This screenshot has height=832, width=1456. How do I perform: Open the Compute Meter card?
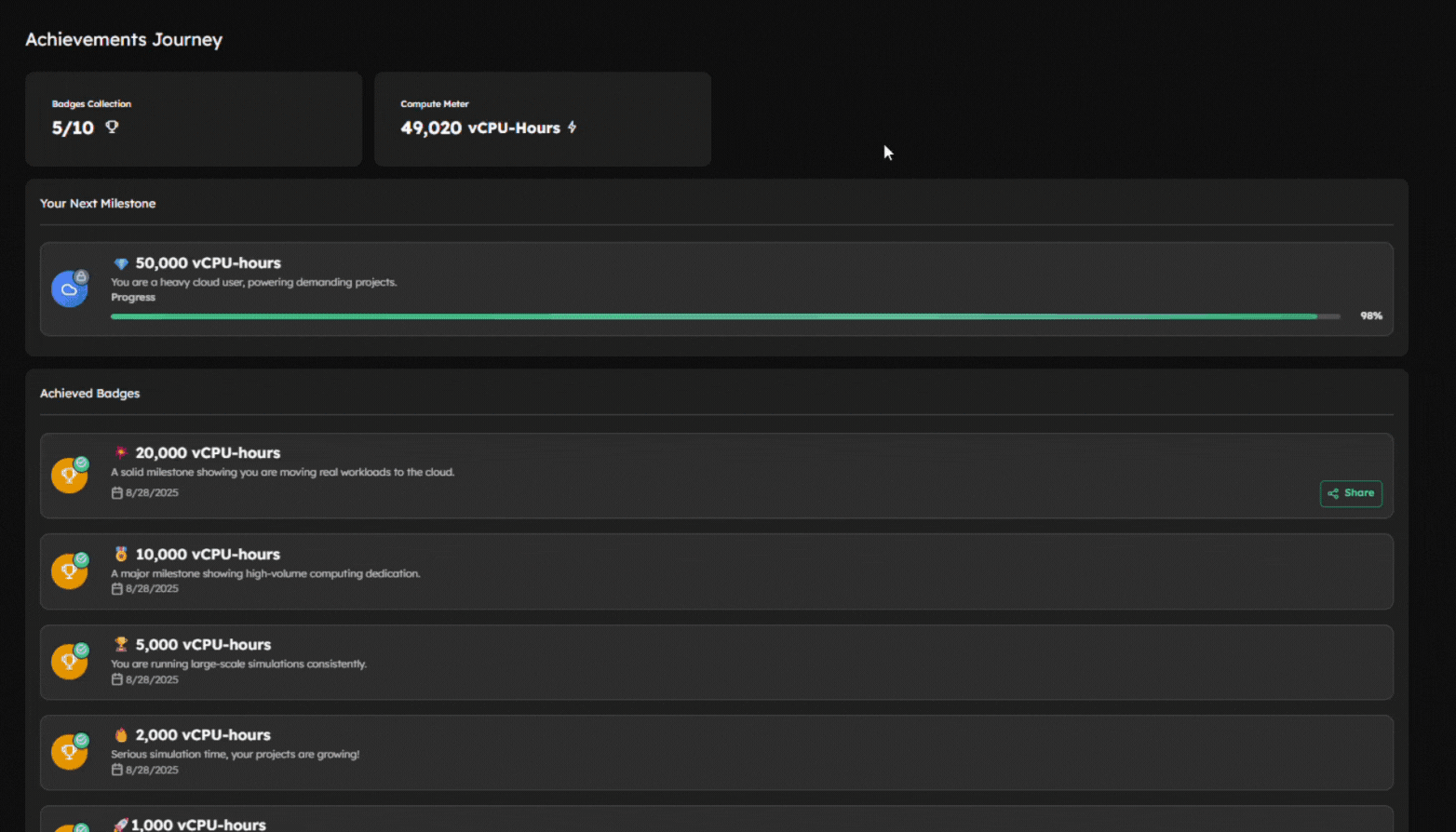[542, 119]
